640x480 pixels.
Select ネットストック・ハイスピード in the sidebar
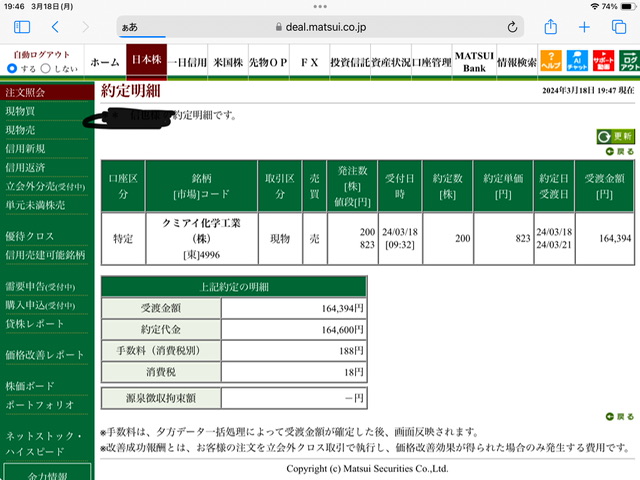coord(43,443)
